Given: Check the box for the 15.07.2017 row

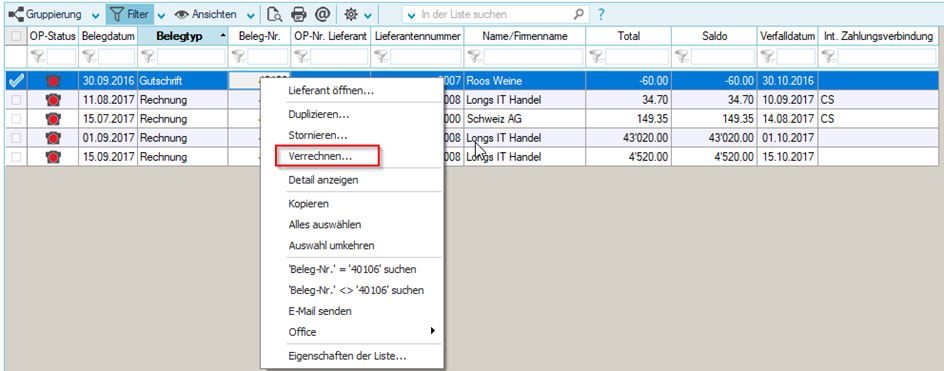Looking at the screenshot, I should [x=16, y=119].
